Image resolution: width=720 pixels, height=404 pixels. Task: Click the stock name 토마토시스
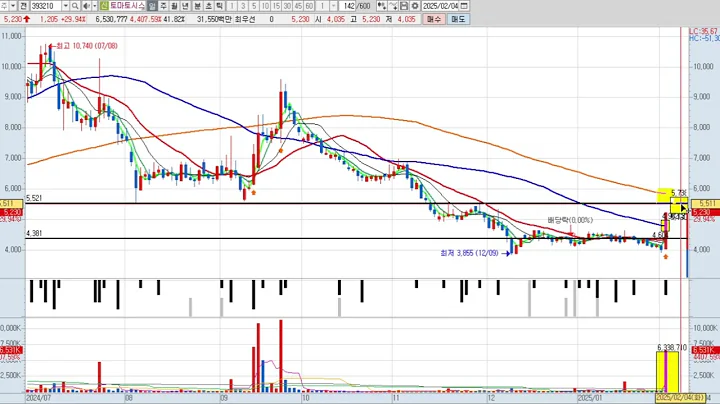pyautogui.click(x=127, y=6)
